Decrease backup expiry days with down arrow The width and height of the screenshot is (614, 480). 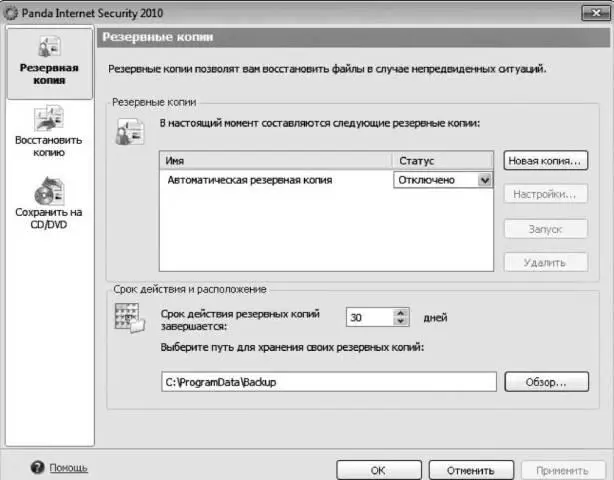click(400, 321)
